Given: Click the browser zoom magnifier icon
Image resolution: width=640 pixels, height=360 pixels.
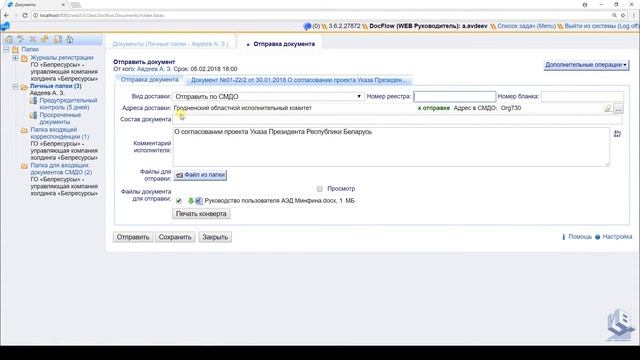Looking at the screenshot, I should (x=614, y=15).
